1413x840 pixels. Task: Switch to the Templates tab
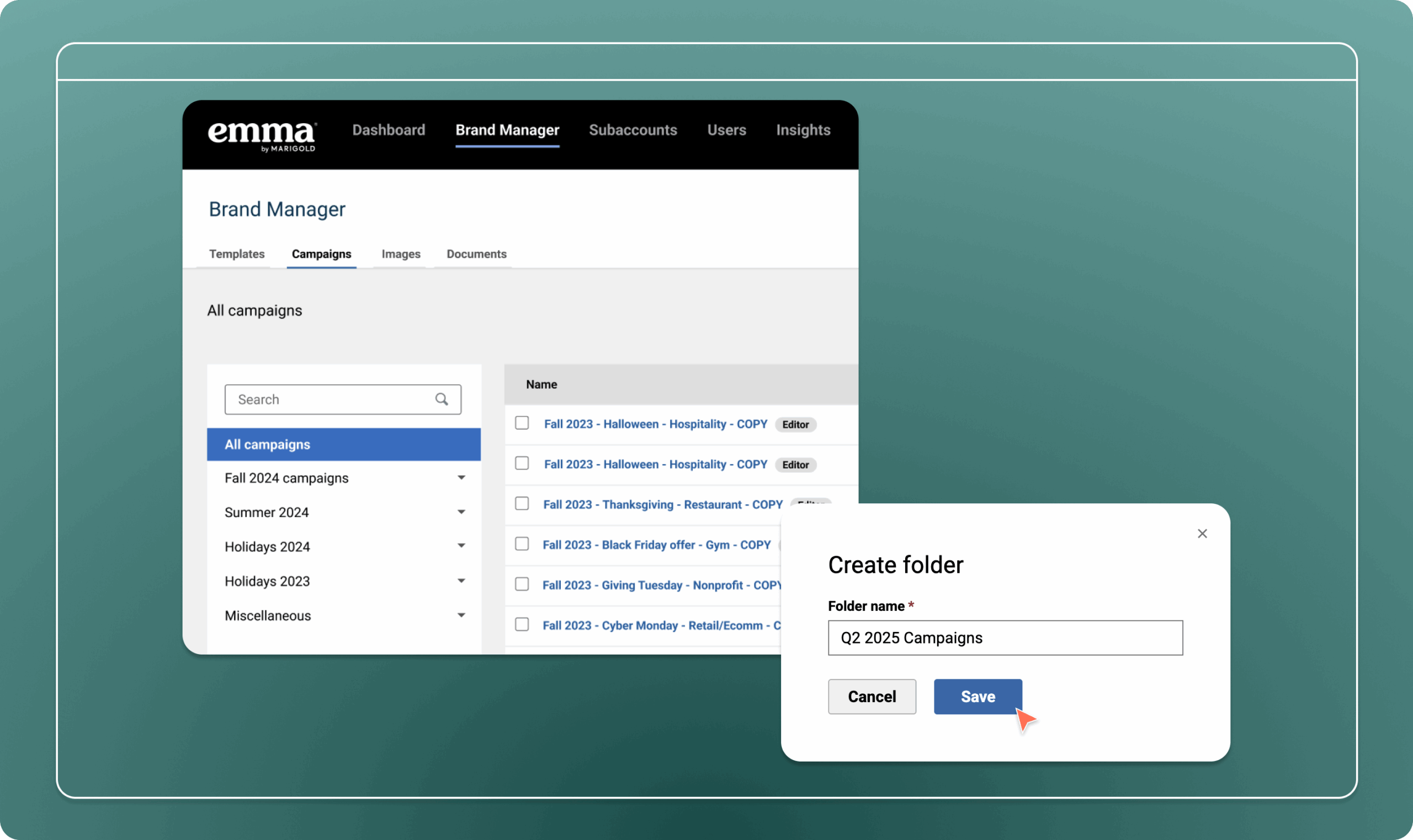pyautogui.click(x=237, y=254)
